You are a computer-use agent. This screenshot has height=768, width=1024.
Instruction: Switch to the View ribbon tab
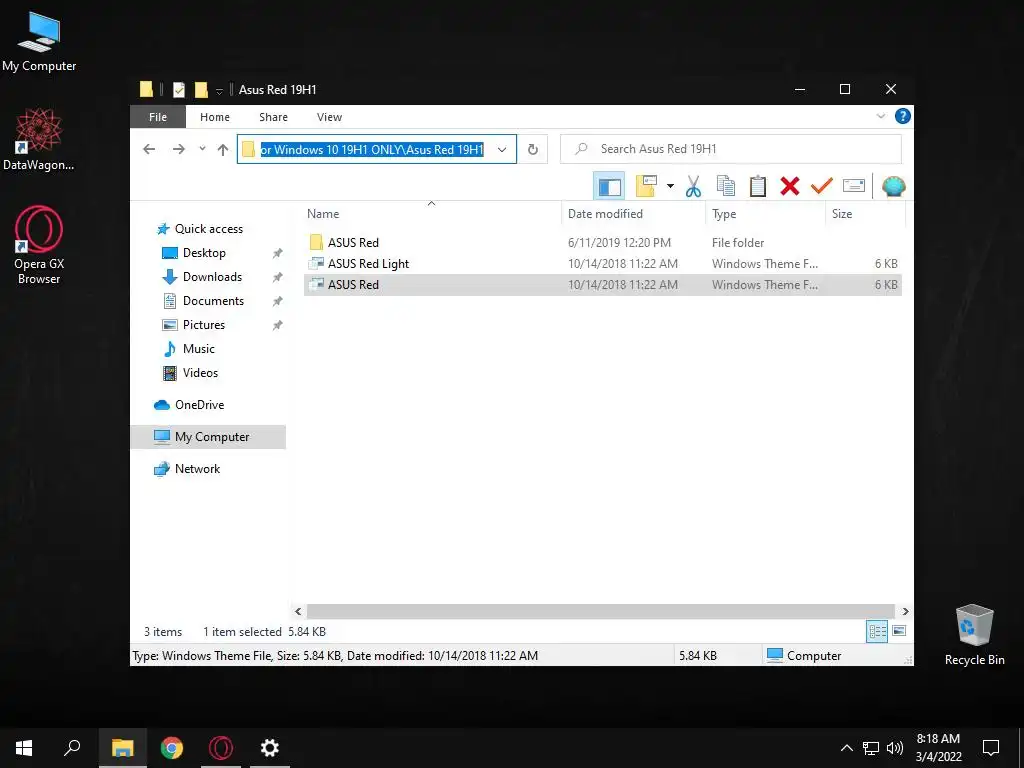pos(329,117)
